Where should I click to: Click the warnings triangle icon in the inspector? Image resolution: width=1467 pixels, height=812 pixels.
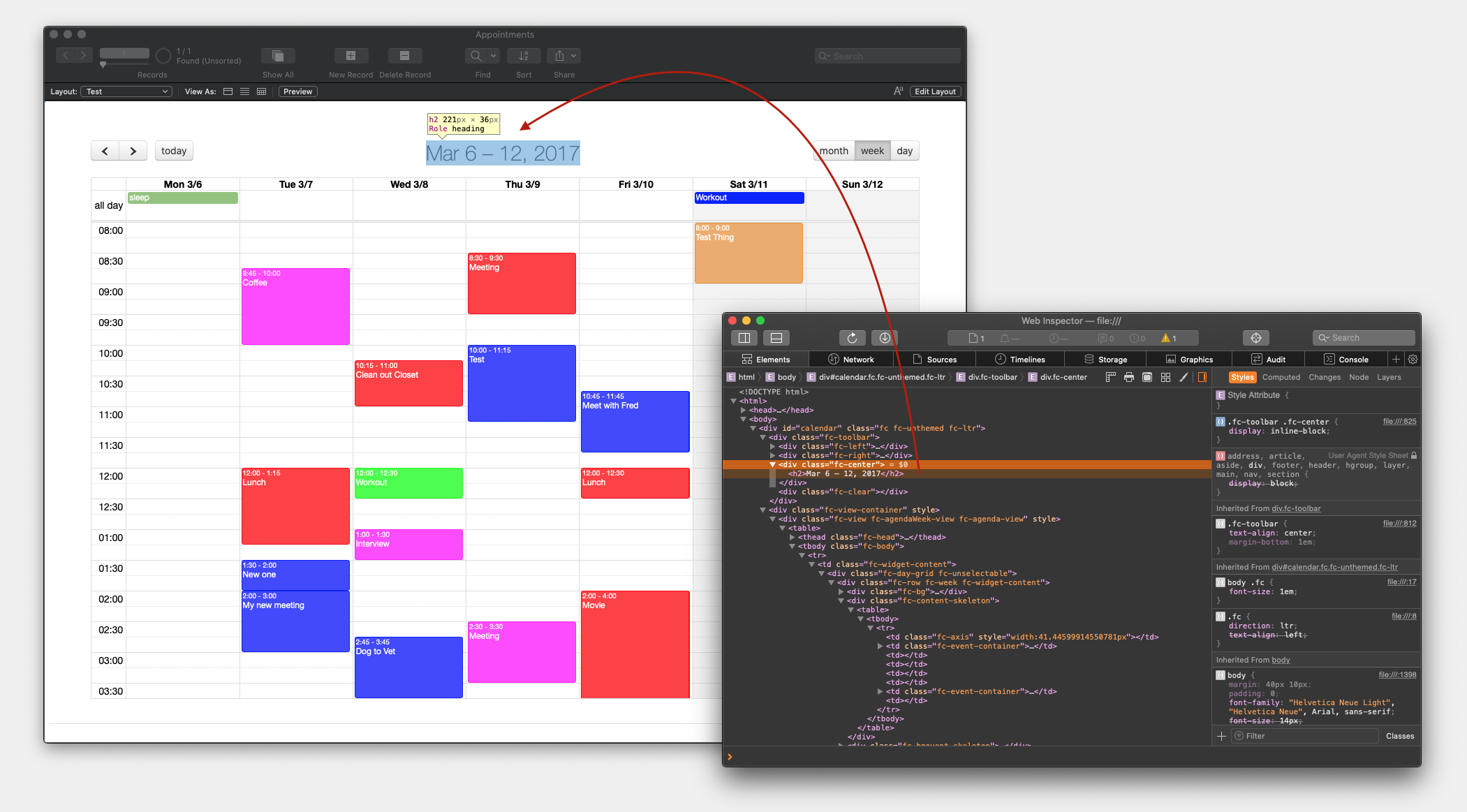tap(1168, 338)
